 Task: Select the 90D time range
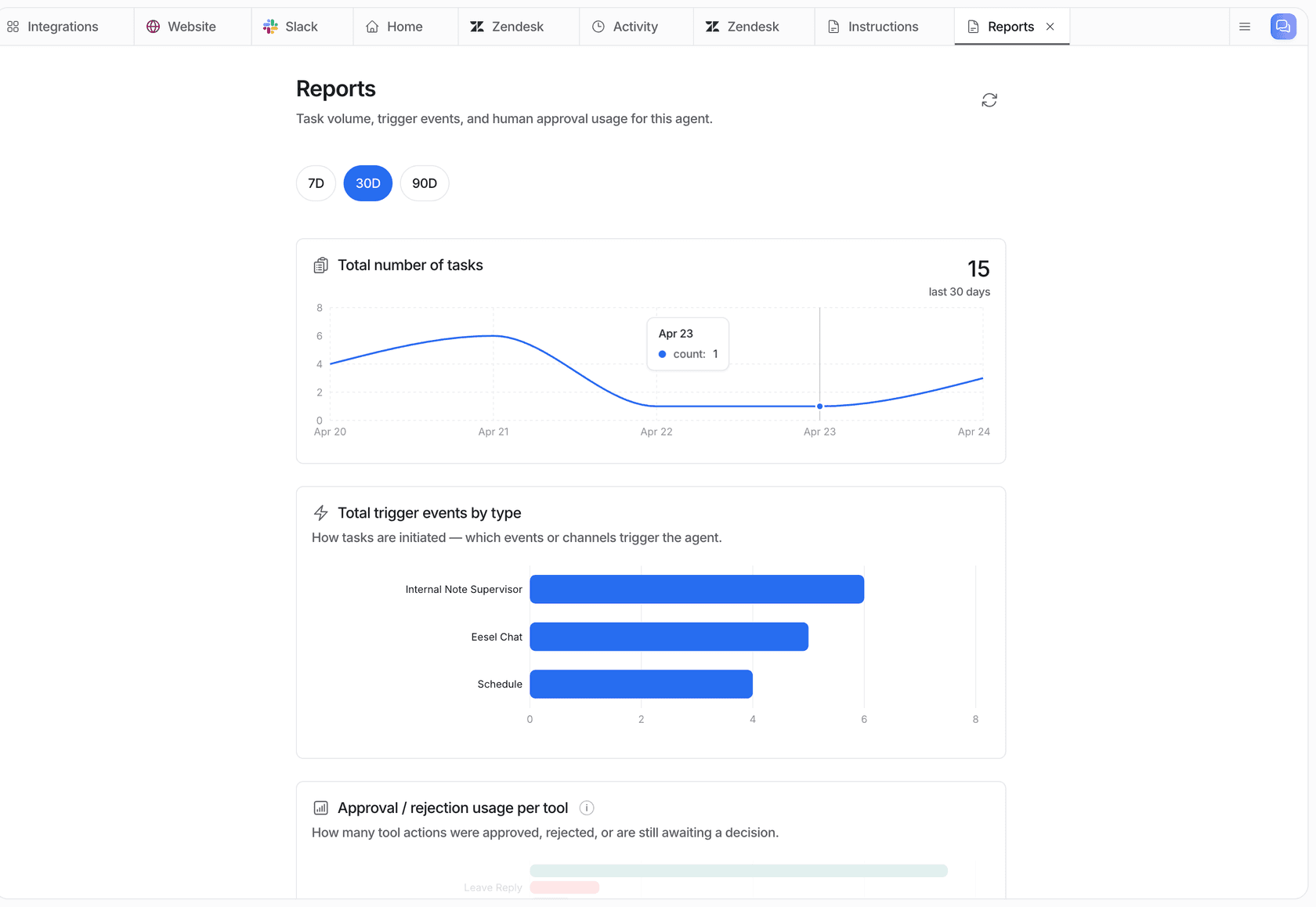tap(425, 183)
